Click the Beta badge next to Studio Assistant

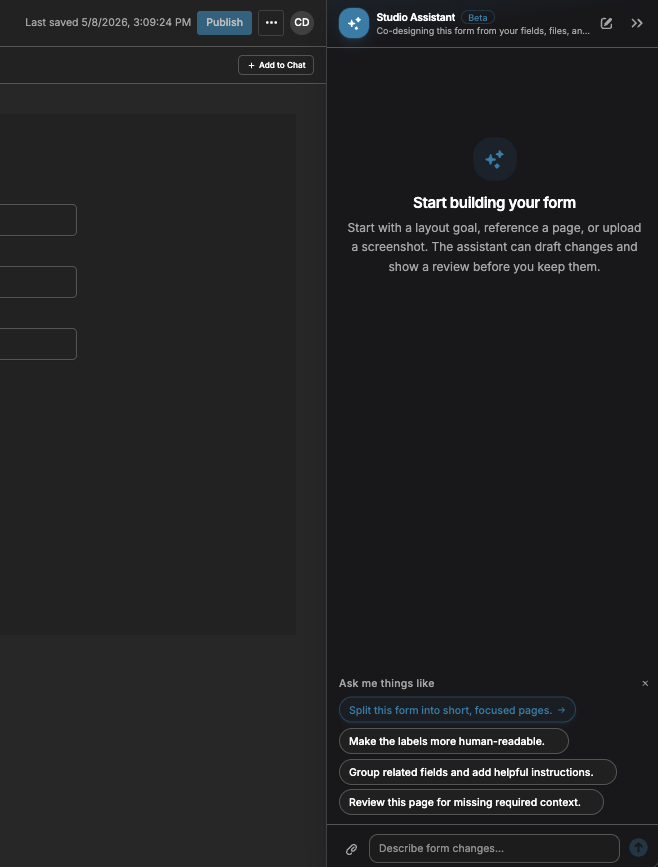[x=478, y=18]
